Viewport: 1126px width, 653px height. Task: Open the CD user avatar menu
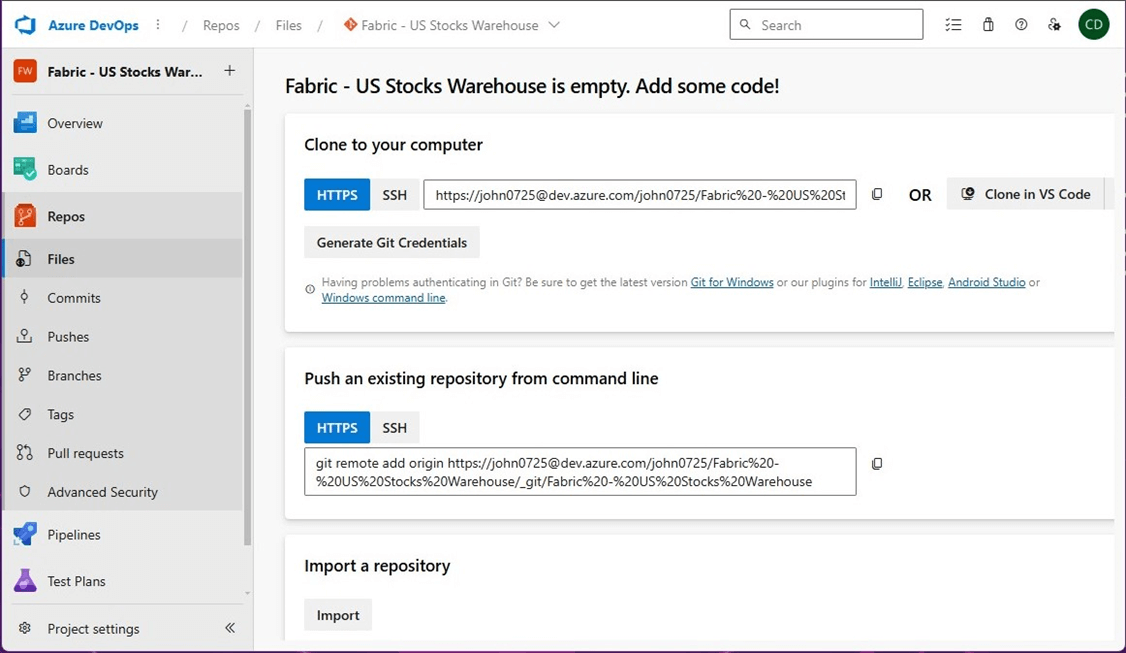click(x=1093, y=25)
